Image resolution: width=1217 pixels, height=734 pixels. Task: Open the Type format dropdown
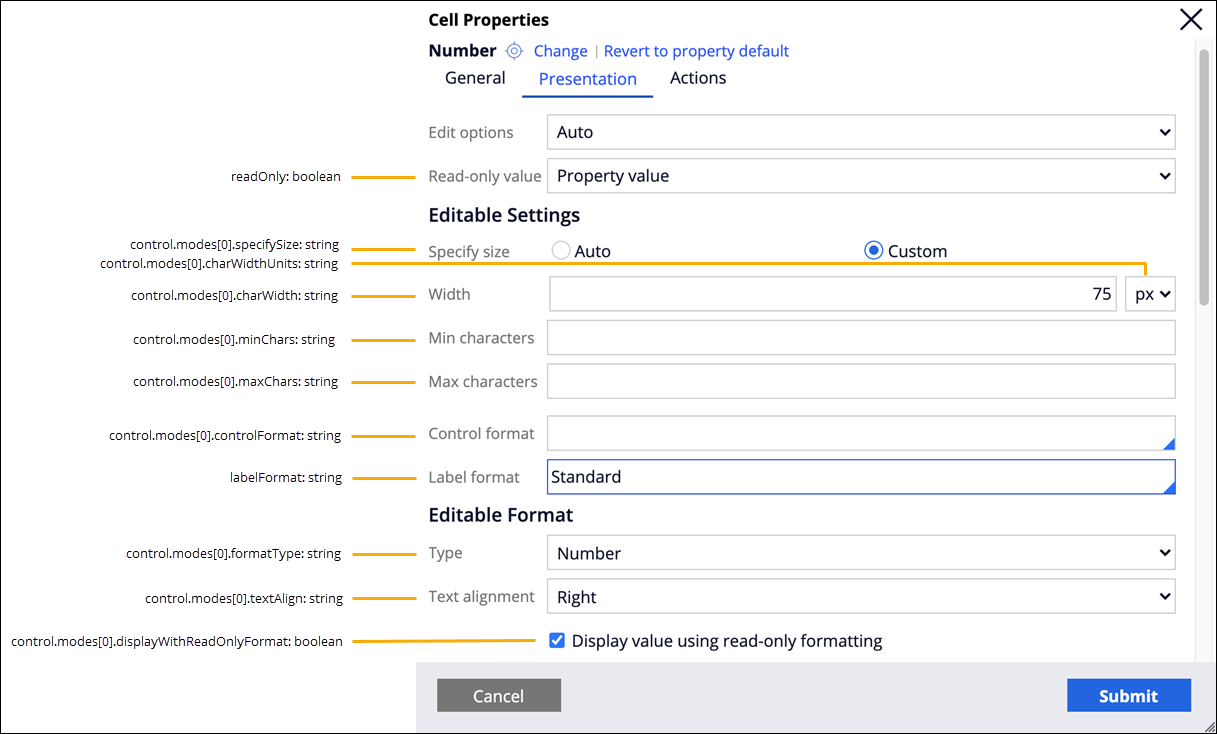click(x=860, y=553)
